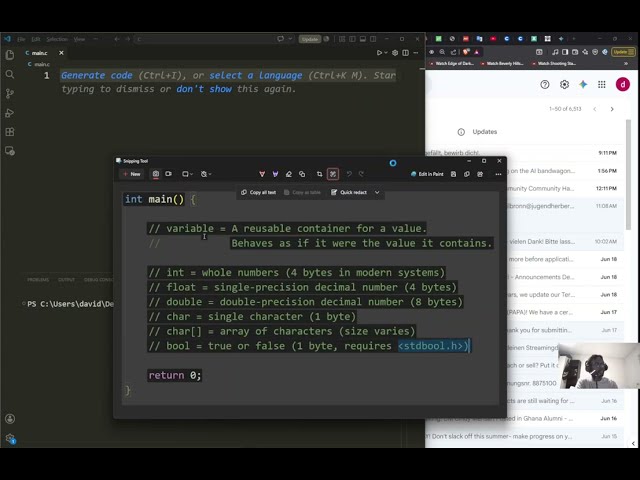This screenshot has height=480, width=640.
Task: Click the select a language link
Action: pyautogui.click(x=256, y=76)
